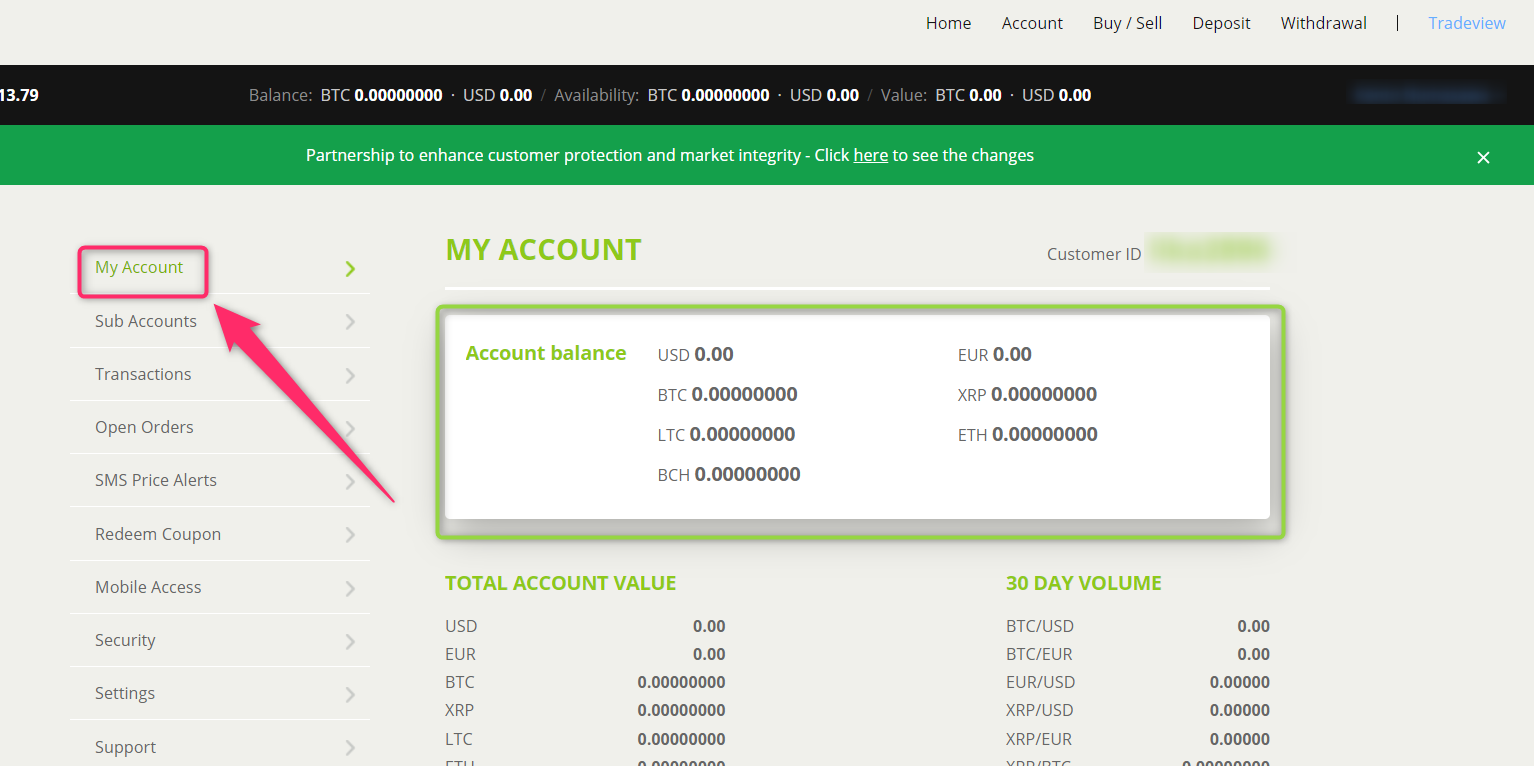Go to Buy / Sell in top menu
The width and height of the screenshot is (1534, 766).
pos(1127,23)
